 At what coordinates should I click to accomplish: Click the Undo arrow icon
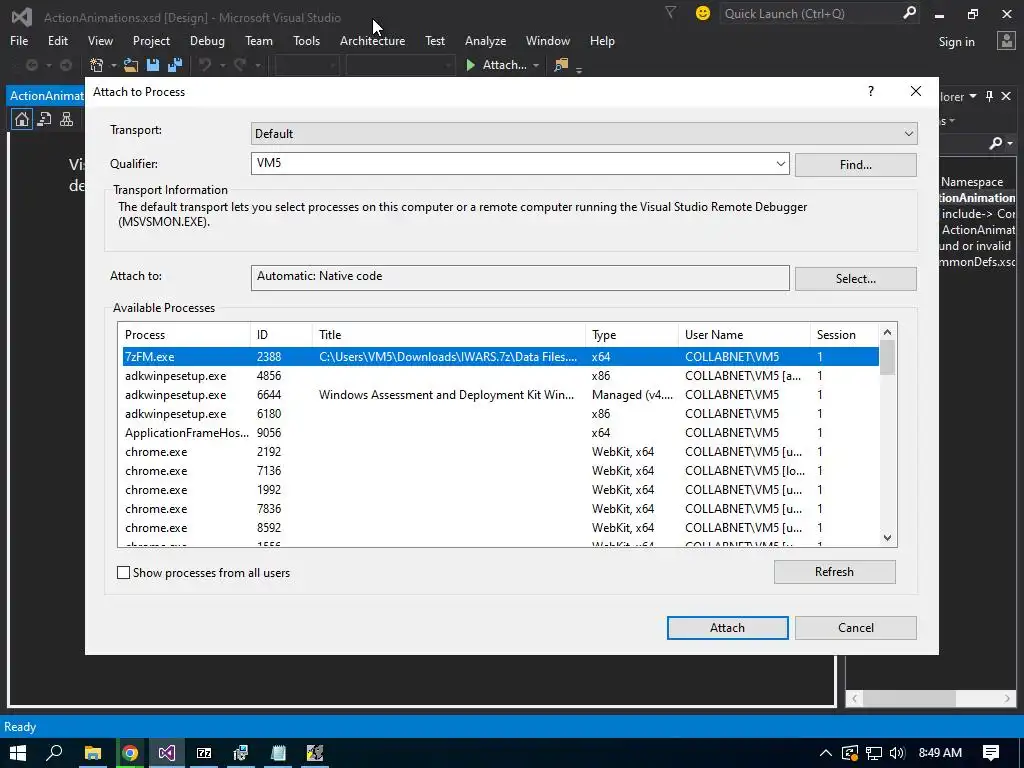[x=205, y=65]
